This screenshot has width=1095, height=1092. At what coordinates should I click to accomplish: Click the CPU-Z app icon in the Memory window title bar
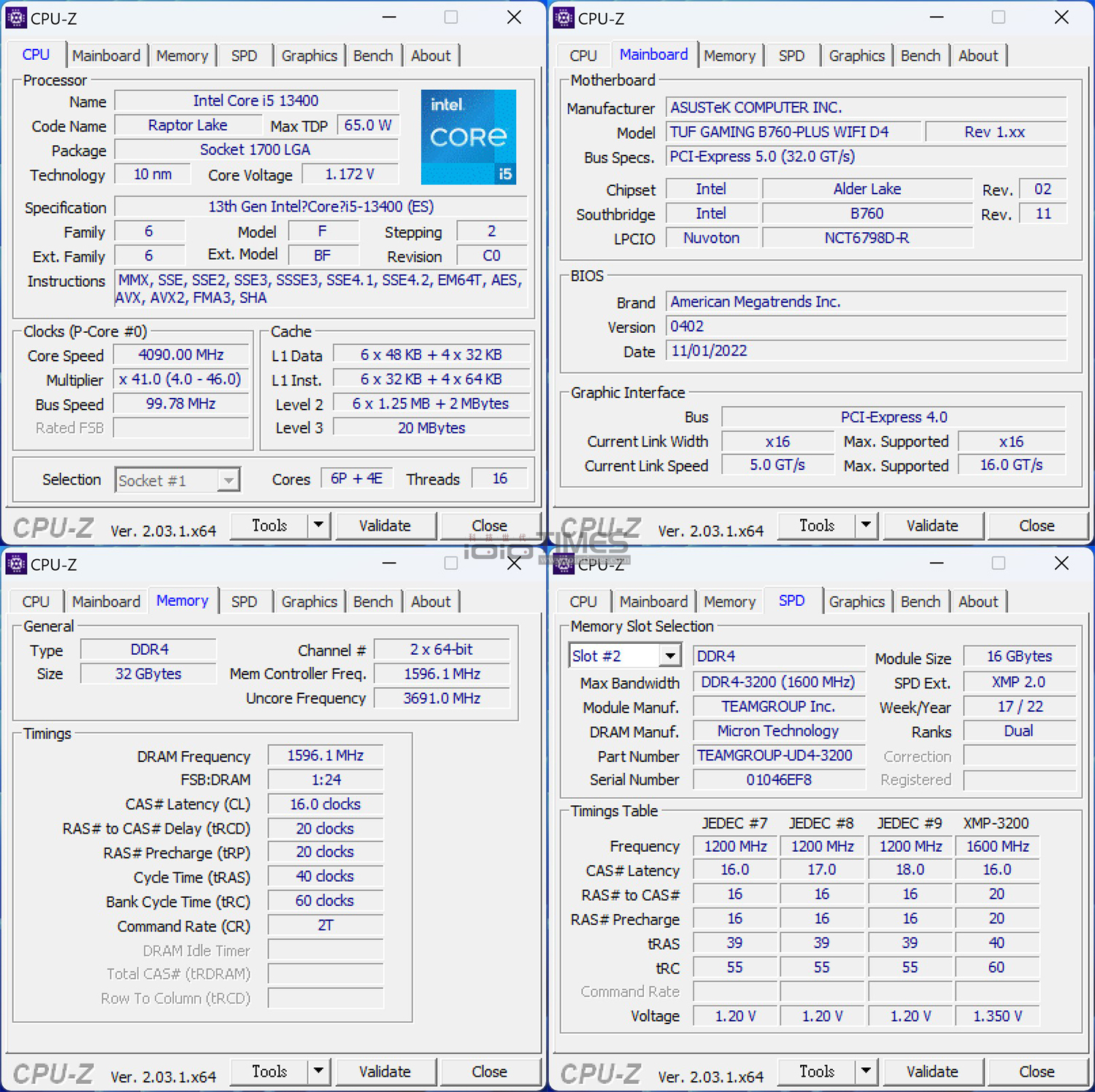[15, 564]
